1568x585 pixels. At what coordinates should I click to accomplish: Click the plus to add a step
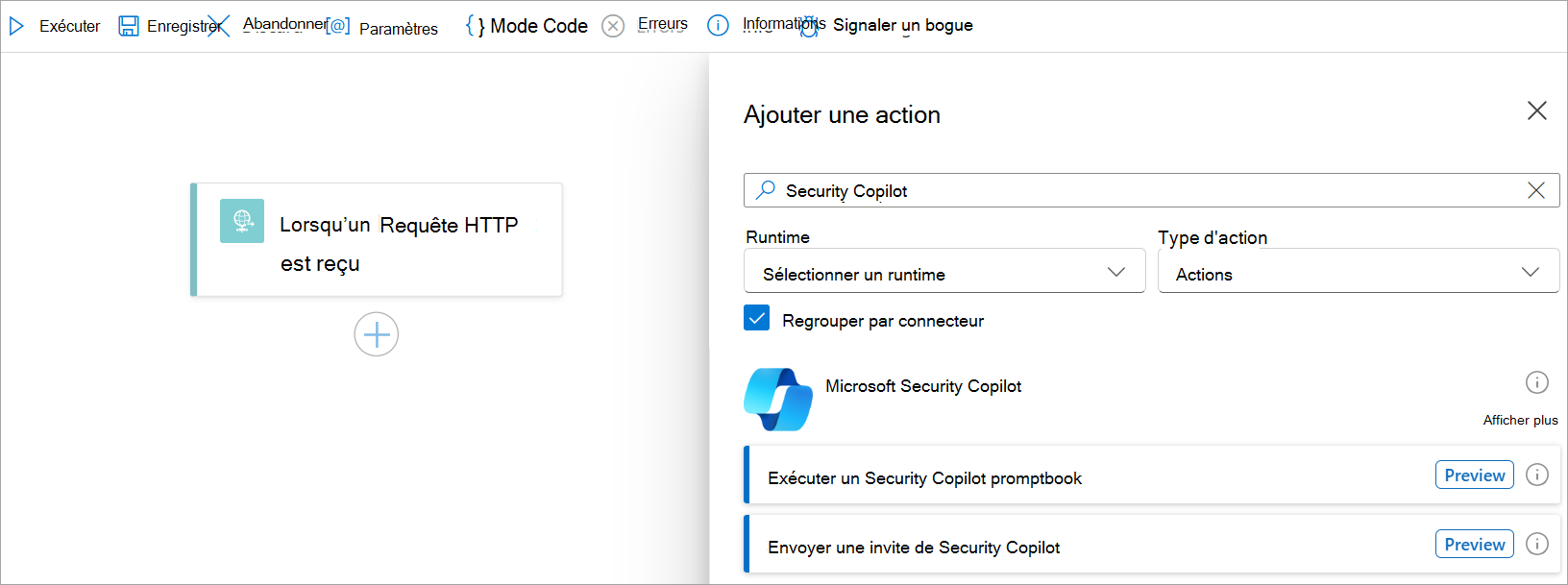[376, 334]
